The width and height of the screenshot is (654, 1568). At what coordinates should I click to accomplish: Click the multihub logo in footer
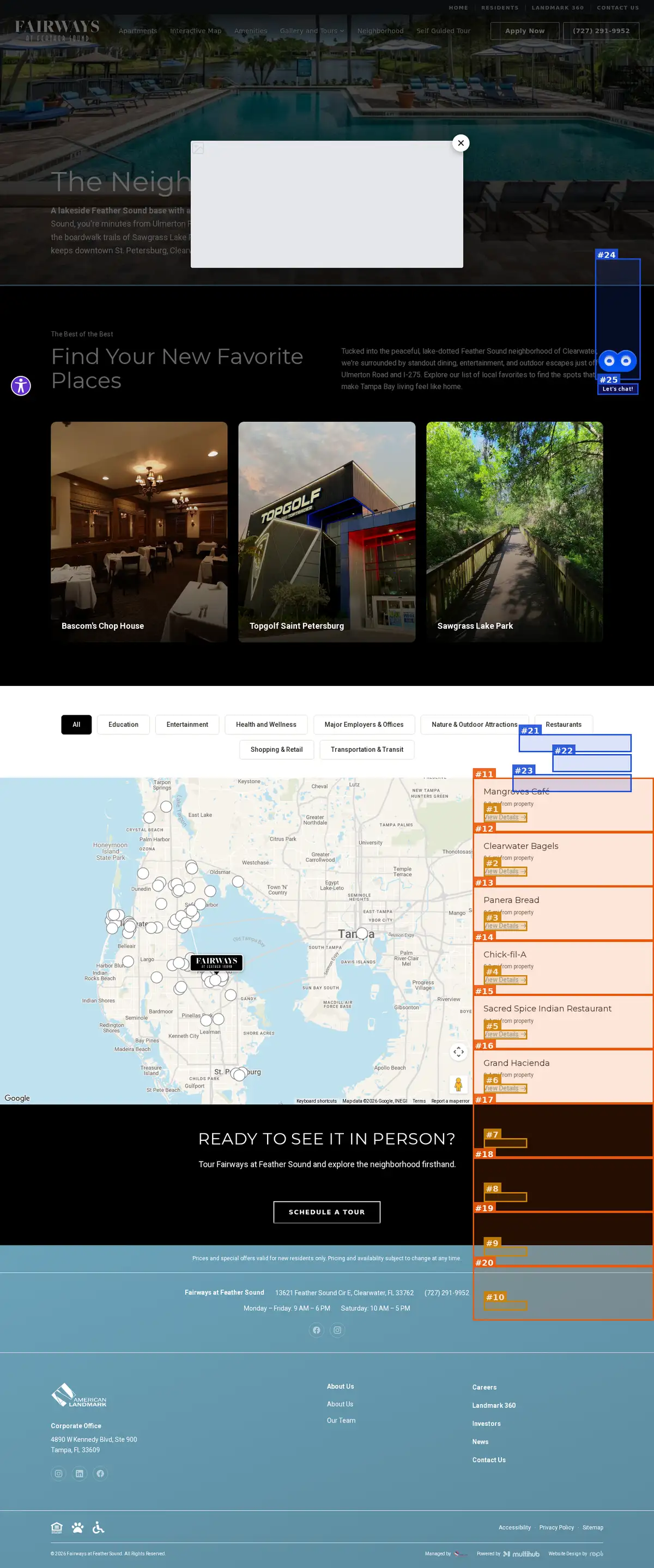(521, 1553)
